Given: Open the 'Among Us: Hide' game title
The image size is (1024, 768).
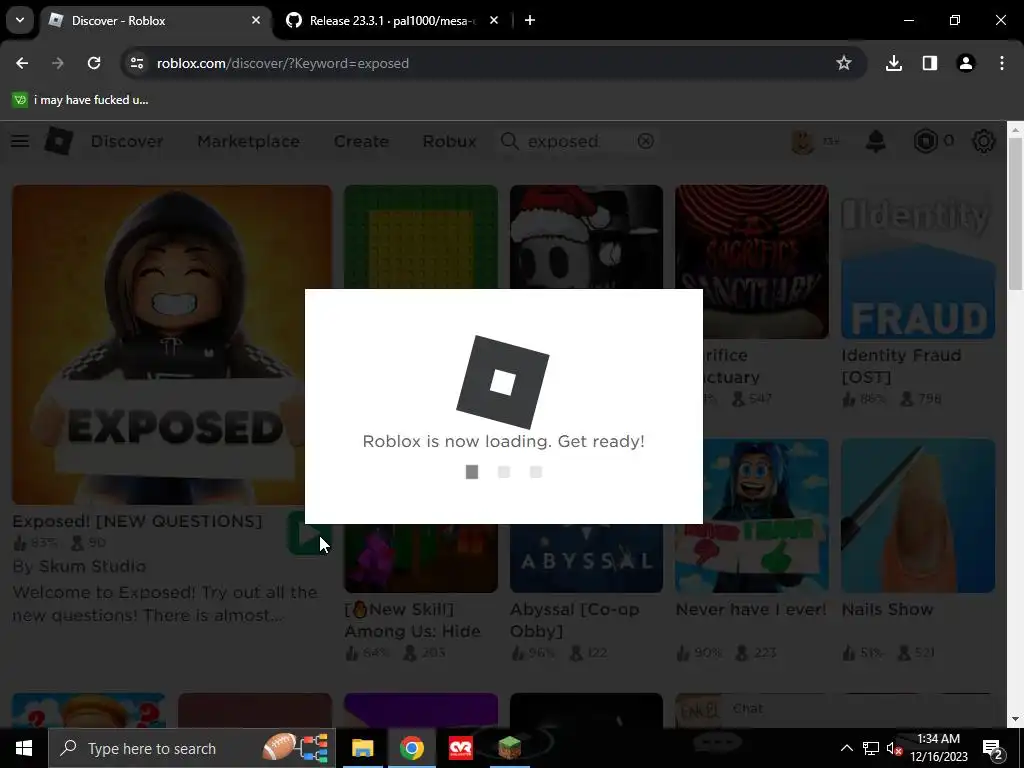Looking at the screenshot, I should [412, 620].
